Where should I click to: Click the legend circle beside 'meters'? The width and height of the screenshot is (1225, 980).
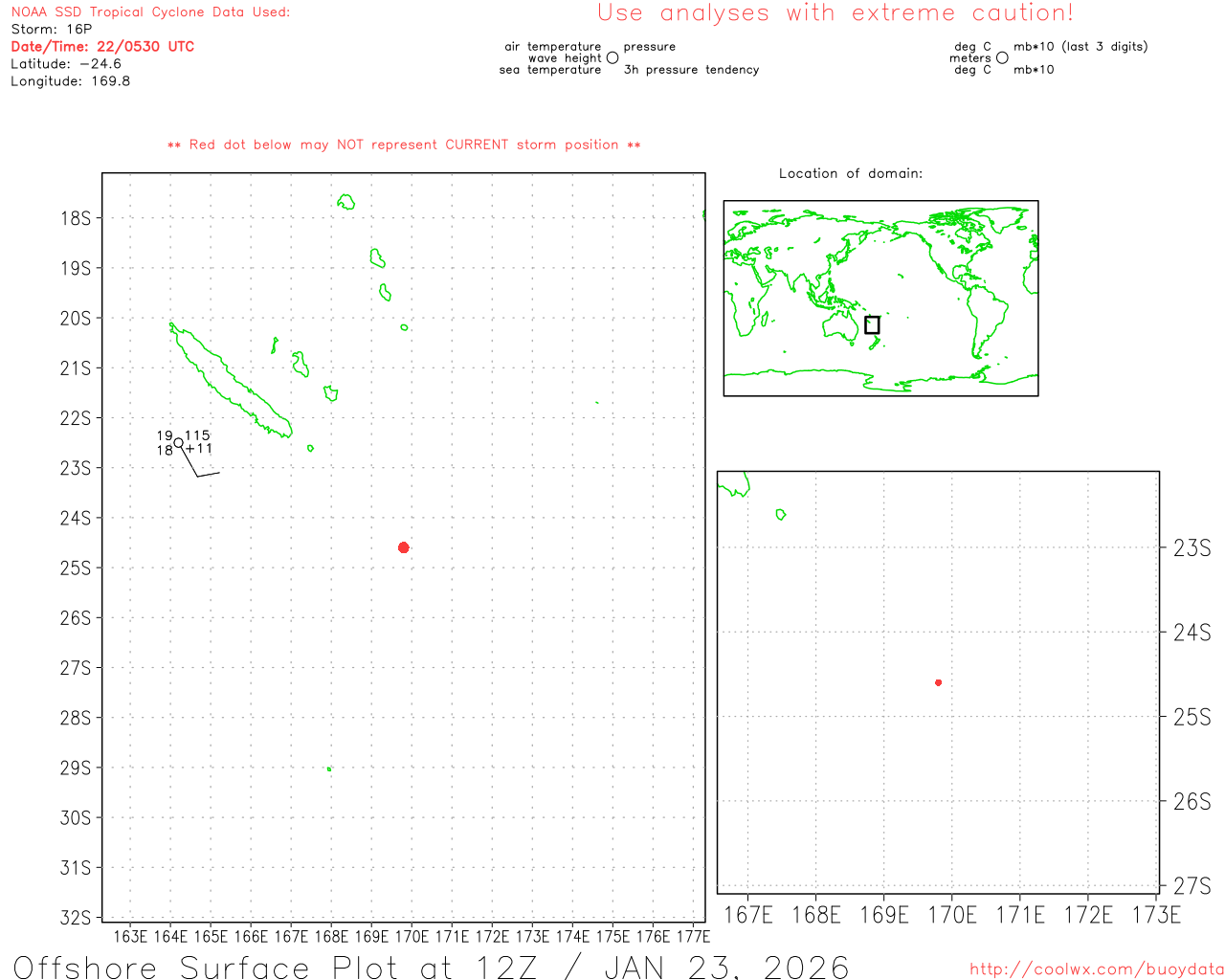tap(1002, 58)
